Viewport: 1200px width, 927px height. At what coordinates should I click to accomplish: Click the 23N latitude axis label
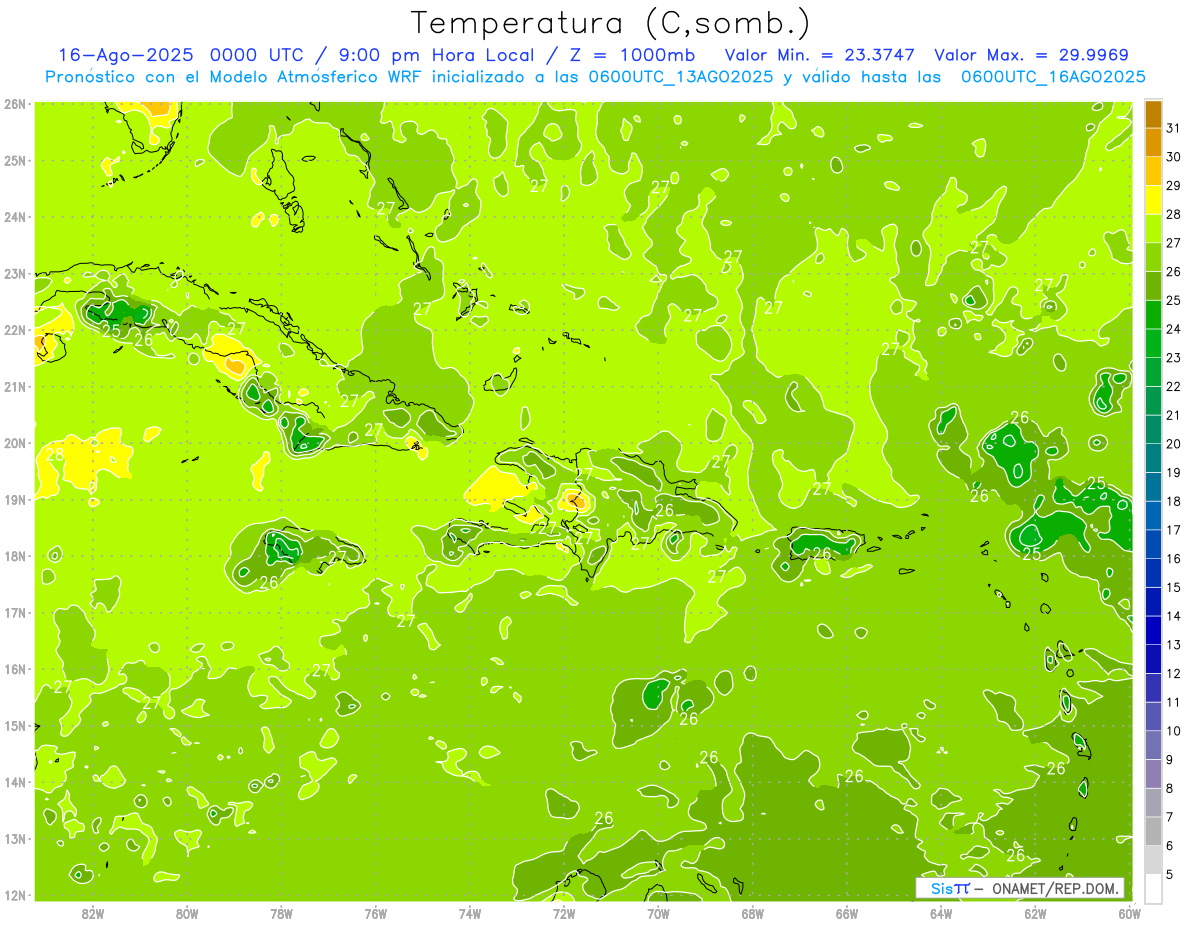pyautogui.click(x=14, y=273)
